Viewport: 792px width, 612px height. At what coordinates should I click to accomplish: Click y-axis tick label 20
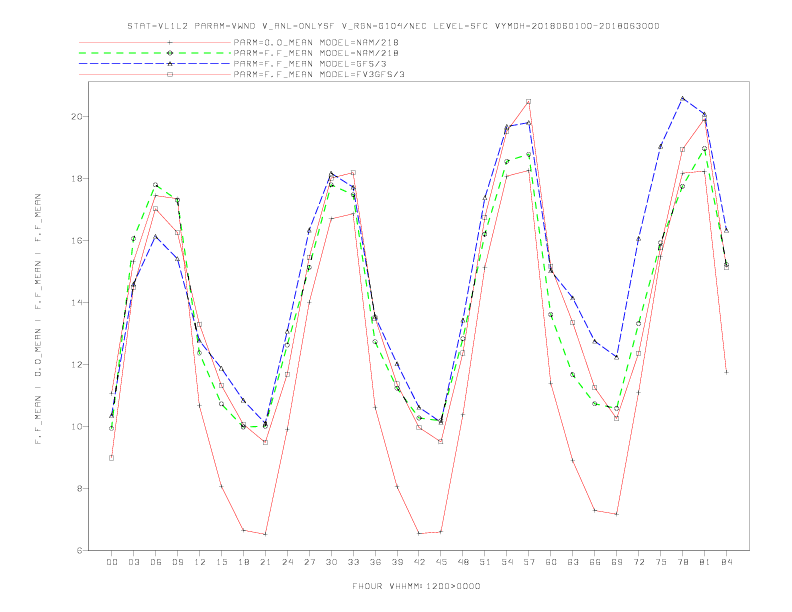click(x=76, y=117)
